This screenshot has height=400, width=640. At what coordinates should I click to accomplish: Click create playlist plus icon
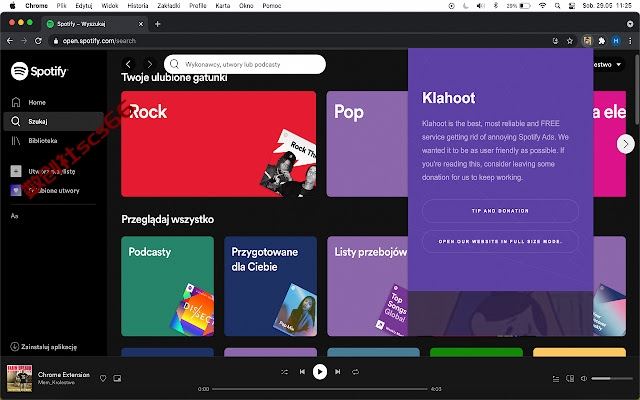[x=16, y=171]
